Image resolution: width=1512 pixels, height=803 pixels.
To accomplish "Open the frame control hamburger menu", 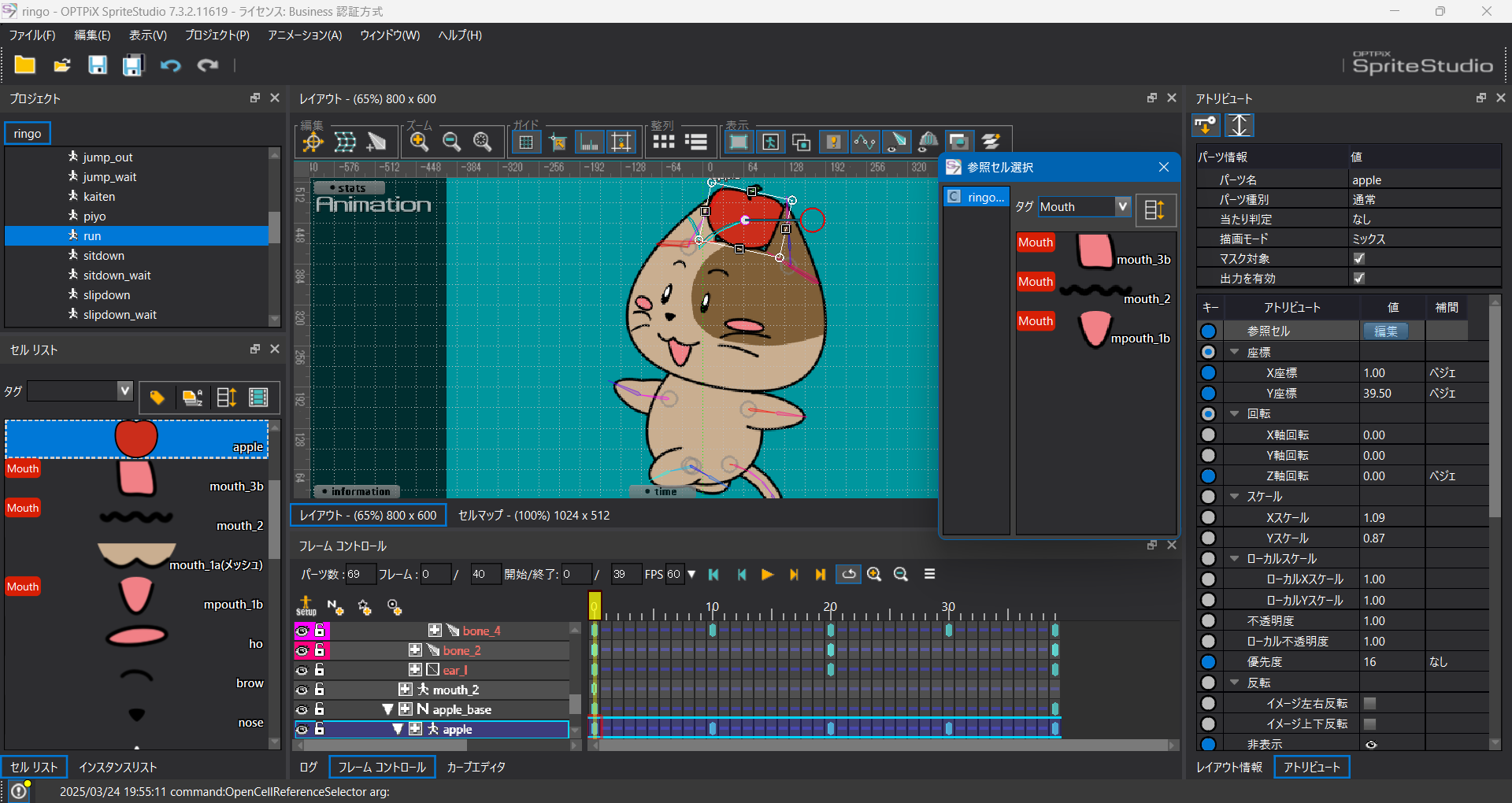I will (x=929, y=575).
